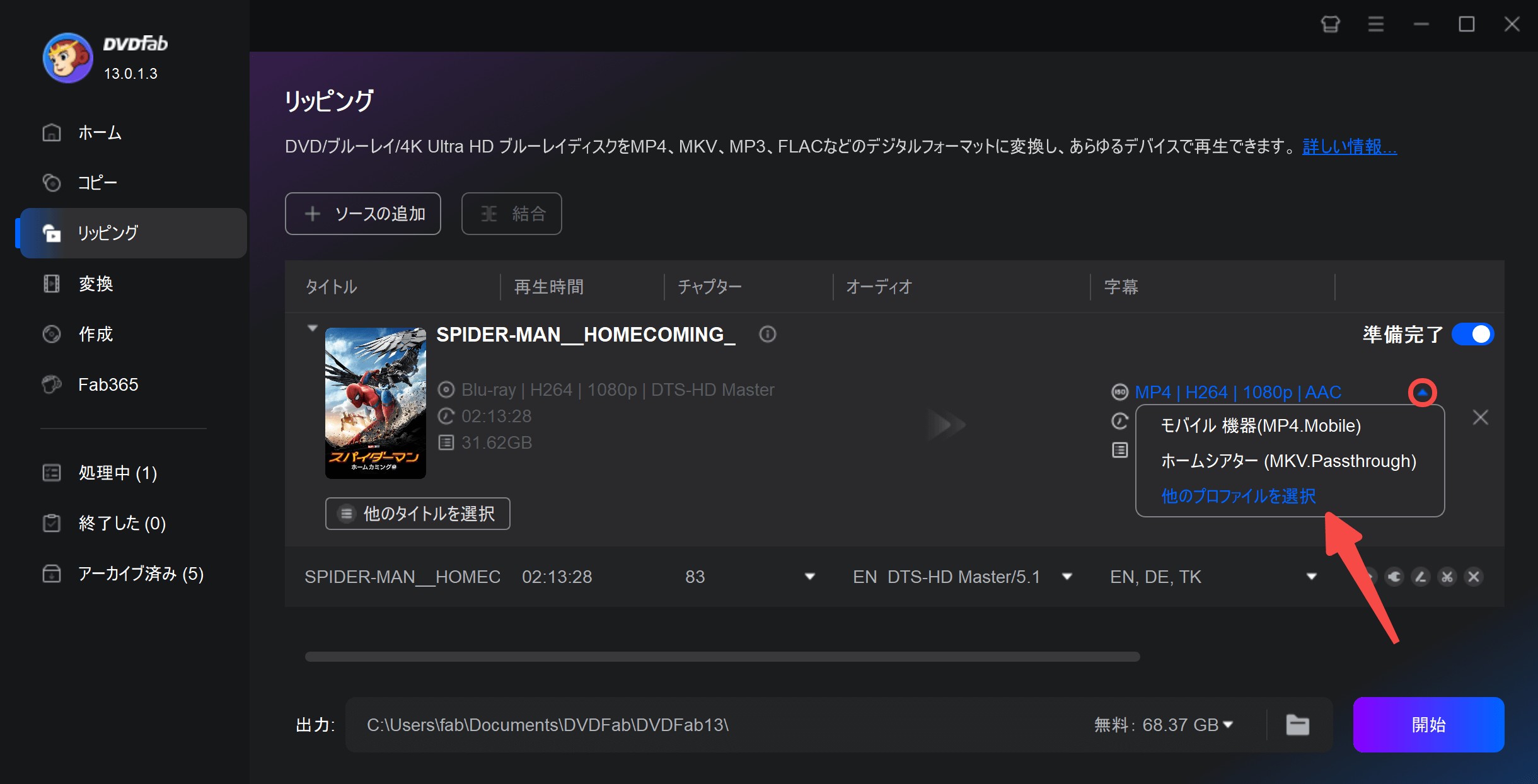Click the 結合 merge button
Image resolution: width=1538 pixels, height=784 pixels.
click(x=511, y=214)
